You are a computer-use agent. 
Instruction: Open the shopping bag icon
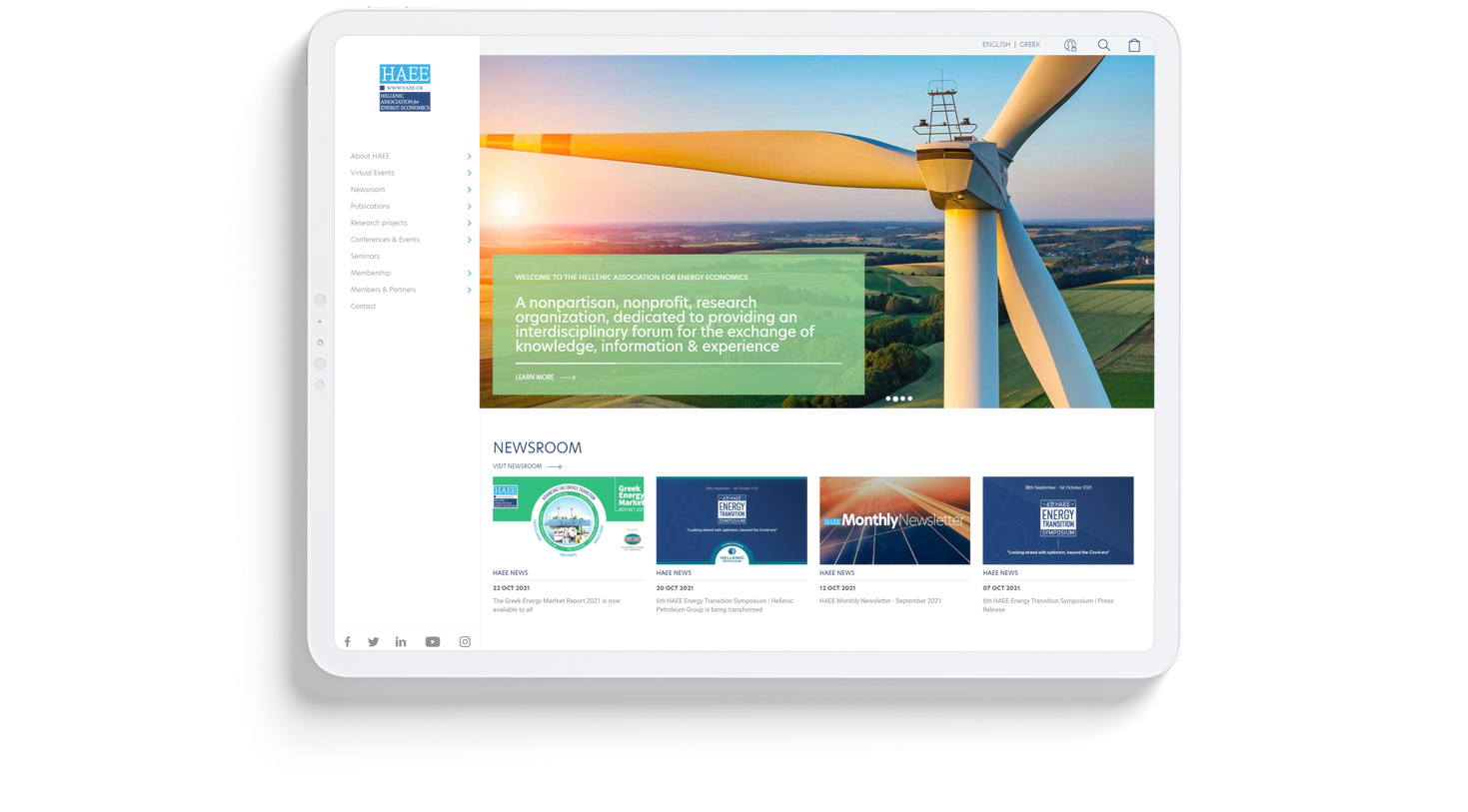[x=1134, y=45]
